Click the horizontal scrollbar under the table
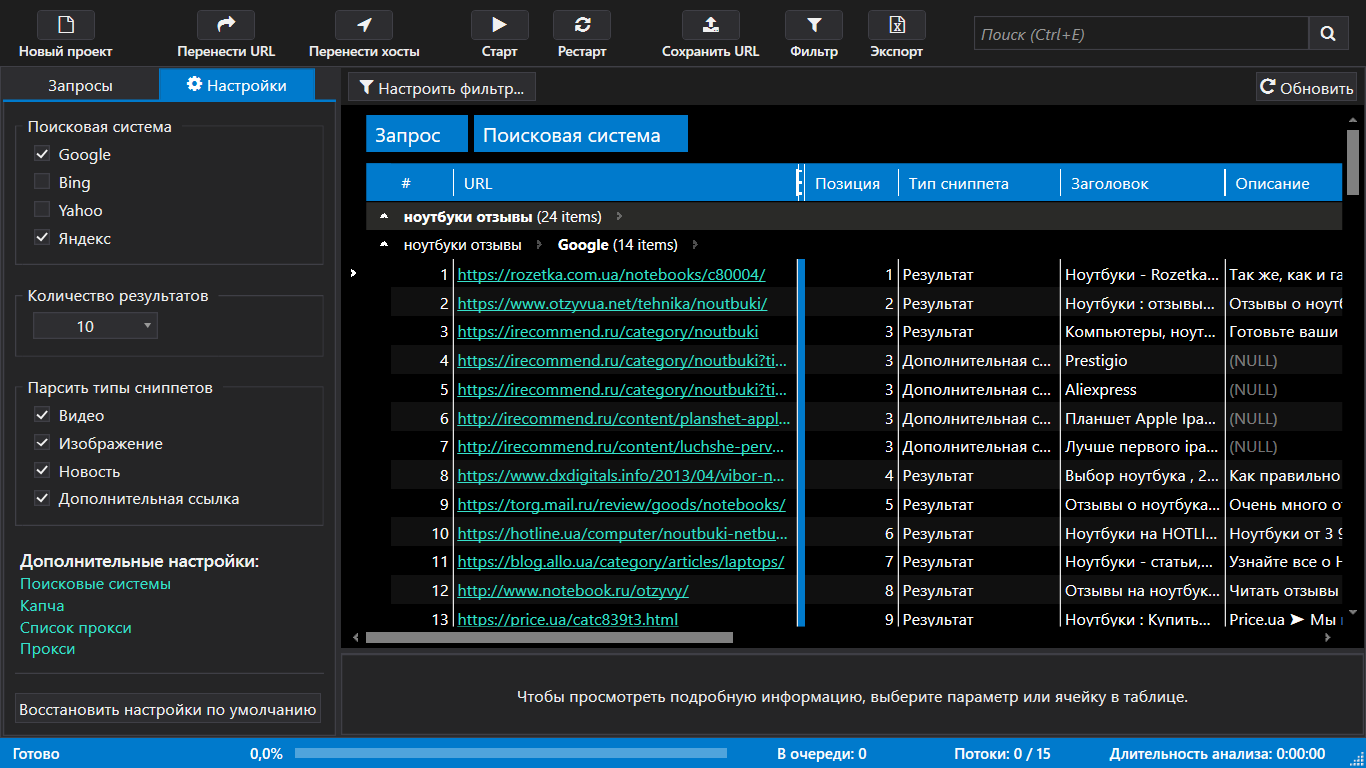The height and width of the screenshot is (768, 1366). tap(548, 637)
